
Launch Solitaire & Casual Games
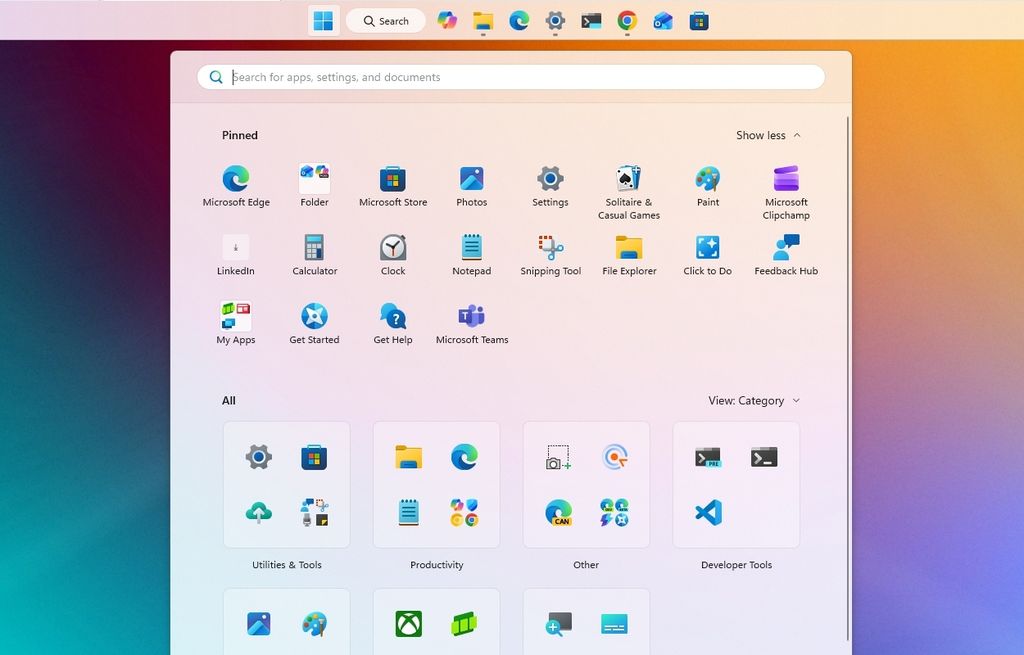click(x=629, y=193)
